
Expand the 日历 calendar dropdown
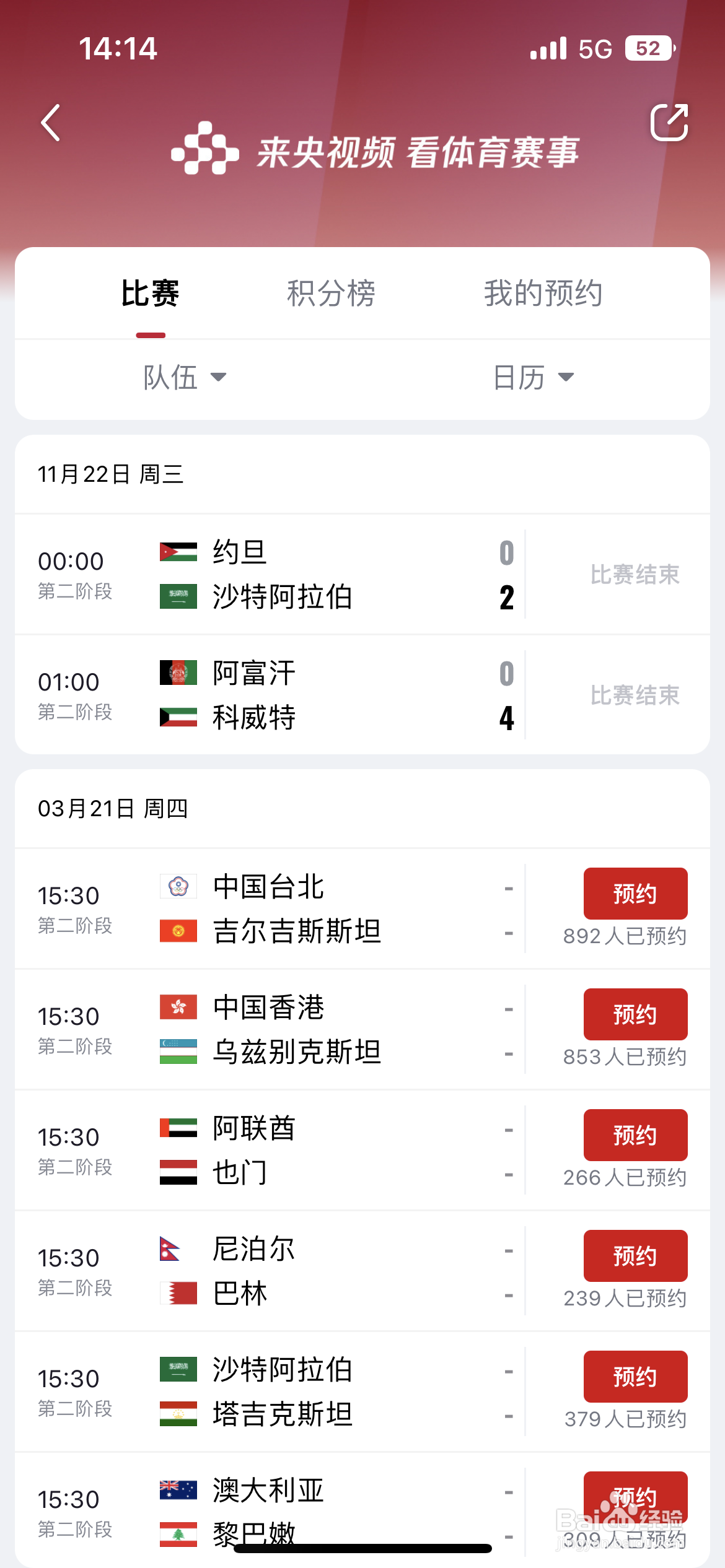click(x=534, y=377)
